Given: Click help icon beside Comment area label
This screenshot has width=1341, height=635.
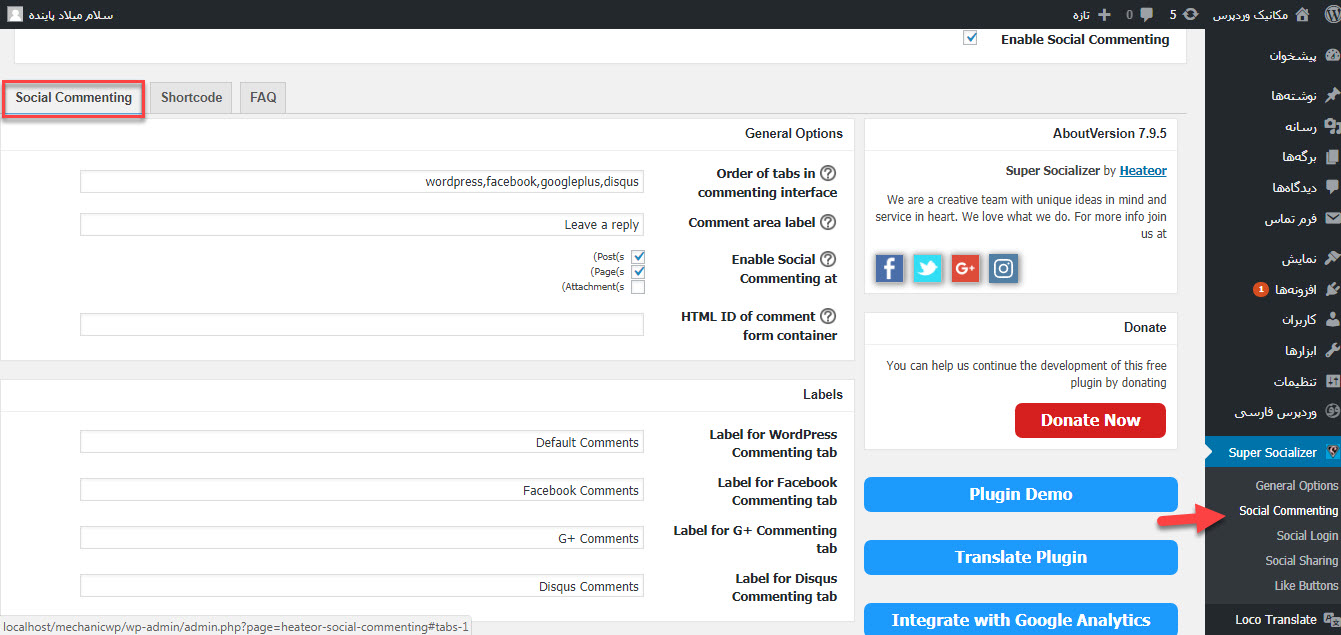Looking at the screenshot, I should coord(828,223).
